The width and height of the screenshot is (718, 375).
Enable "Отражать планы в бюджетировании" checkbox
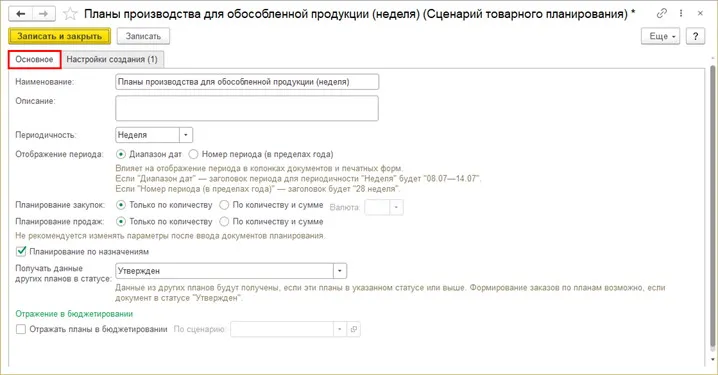click(21, 329)
